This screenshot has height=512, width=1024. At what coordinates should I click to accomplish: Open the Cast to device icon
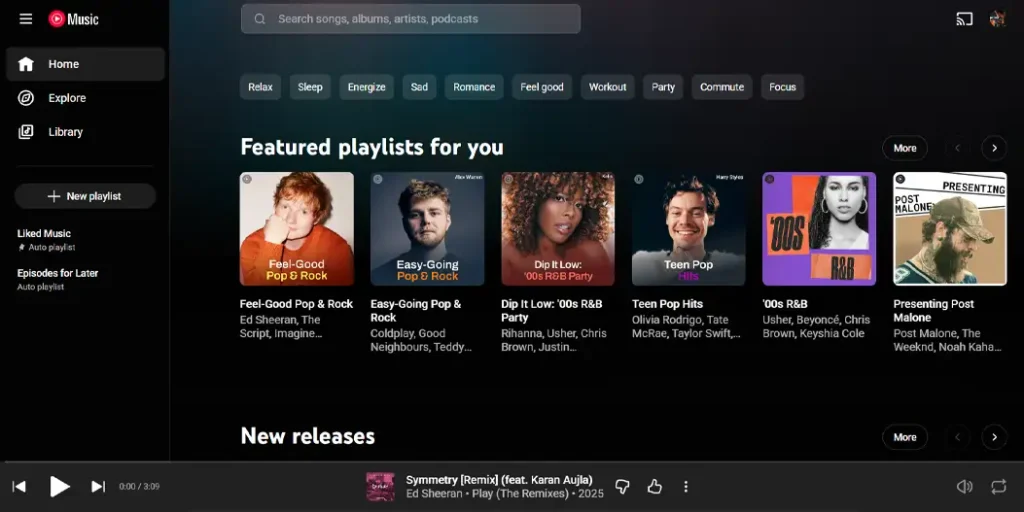pos(964,19)
